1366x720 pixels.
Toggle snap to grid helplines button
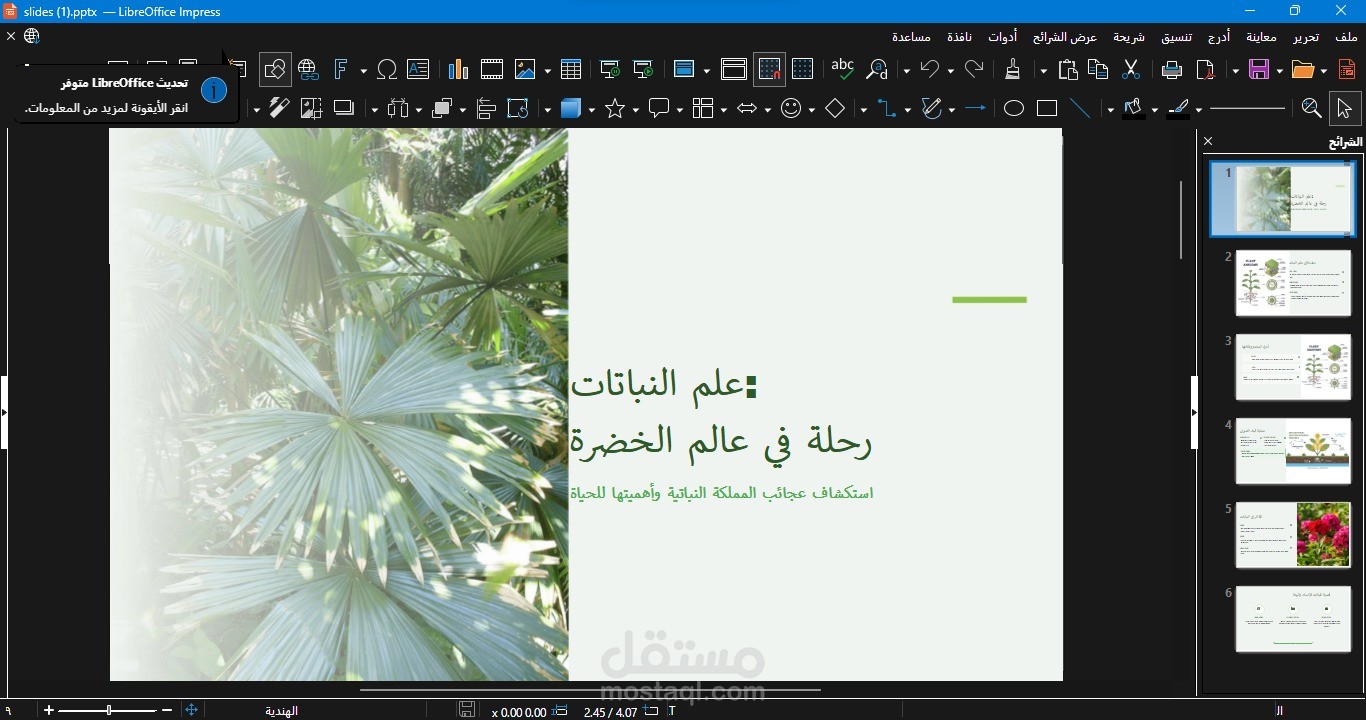pyautogui.click(x=769, y=69)
